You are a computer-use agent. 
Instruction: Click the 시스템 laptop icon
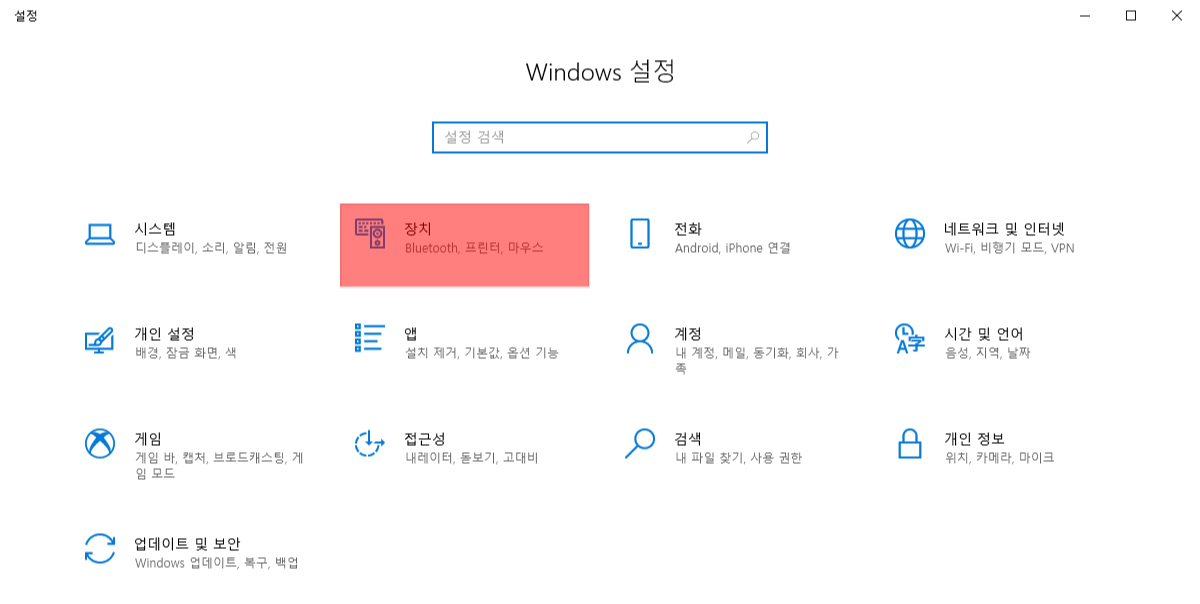pos(99,236)
